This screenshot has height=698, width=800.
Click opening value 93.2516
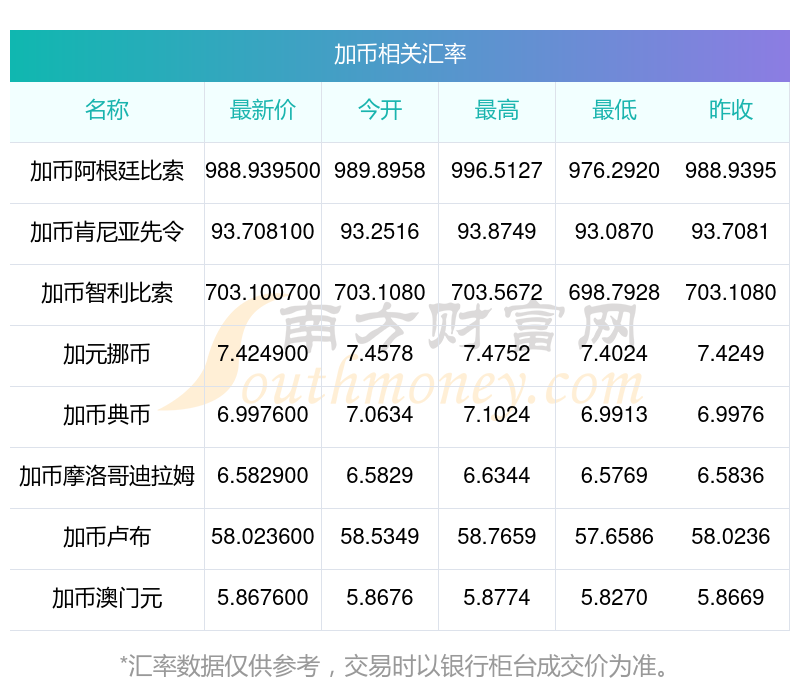click(x=380, y=232)
